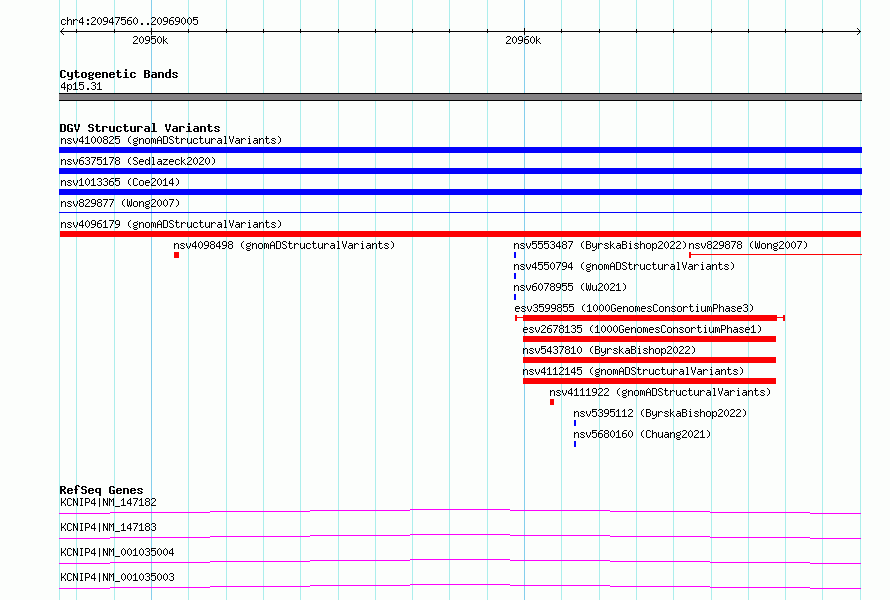Select the red bar under esv3599855
This screenshot has width=890, height=600.
coord(650,318)
